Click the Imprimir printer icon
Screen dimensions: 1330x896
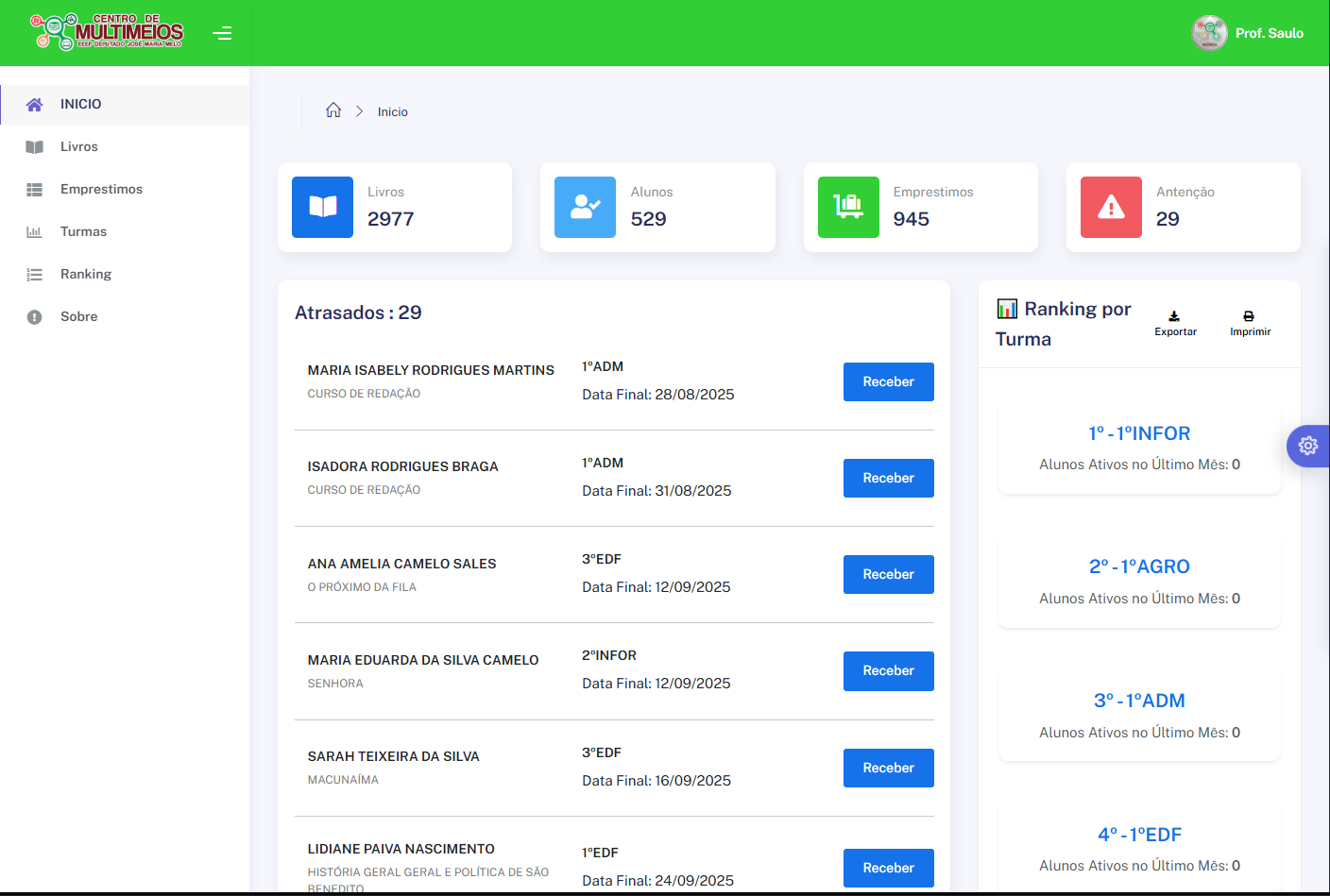tap(1249, 316)
